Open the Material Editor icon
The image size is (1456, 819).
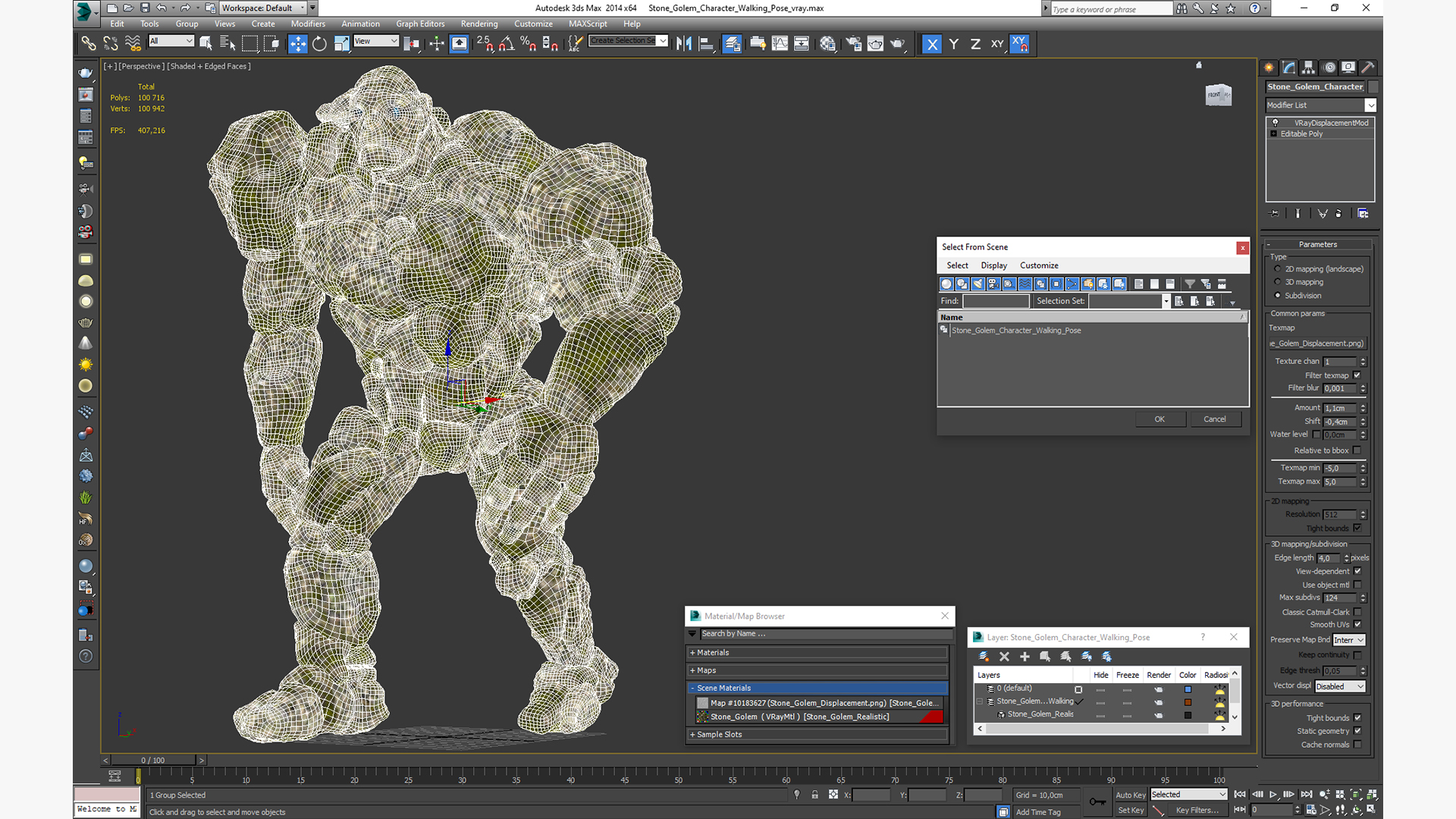[x=827, y=44]
